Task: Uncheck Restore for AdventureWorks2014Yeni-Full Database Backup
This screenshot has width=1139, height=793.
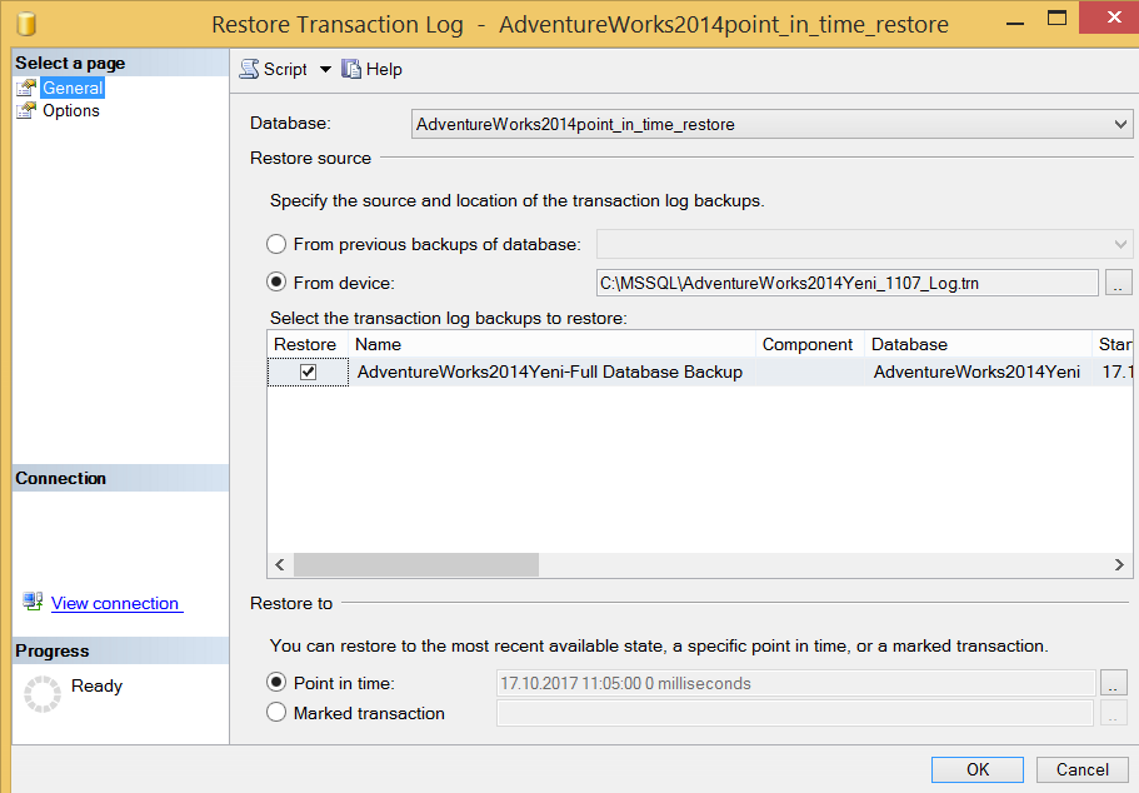Action: click(x=308, y=372)
